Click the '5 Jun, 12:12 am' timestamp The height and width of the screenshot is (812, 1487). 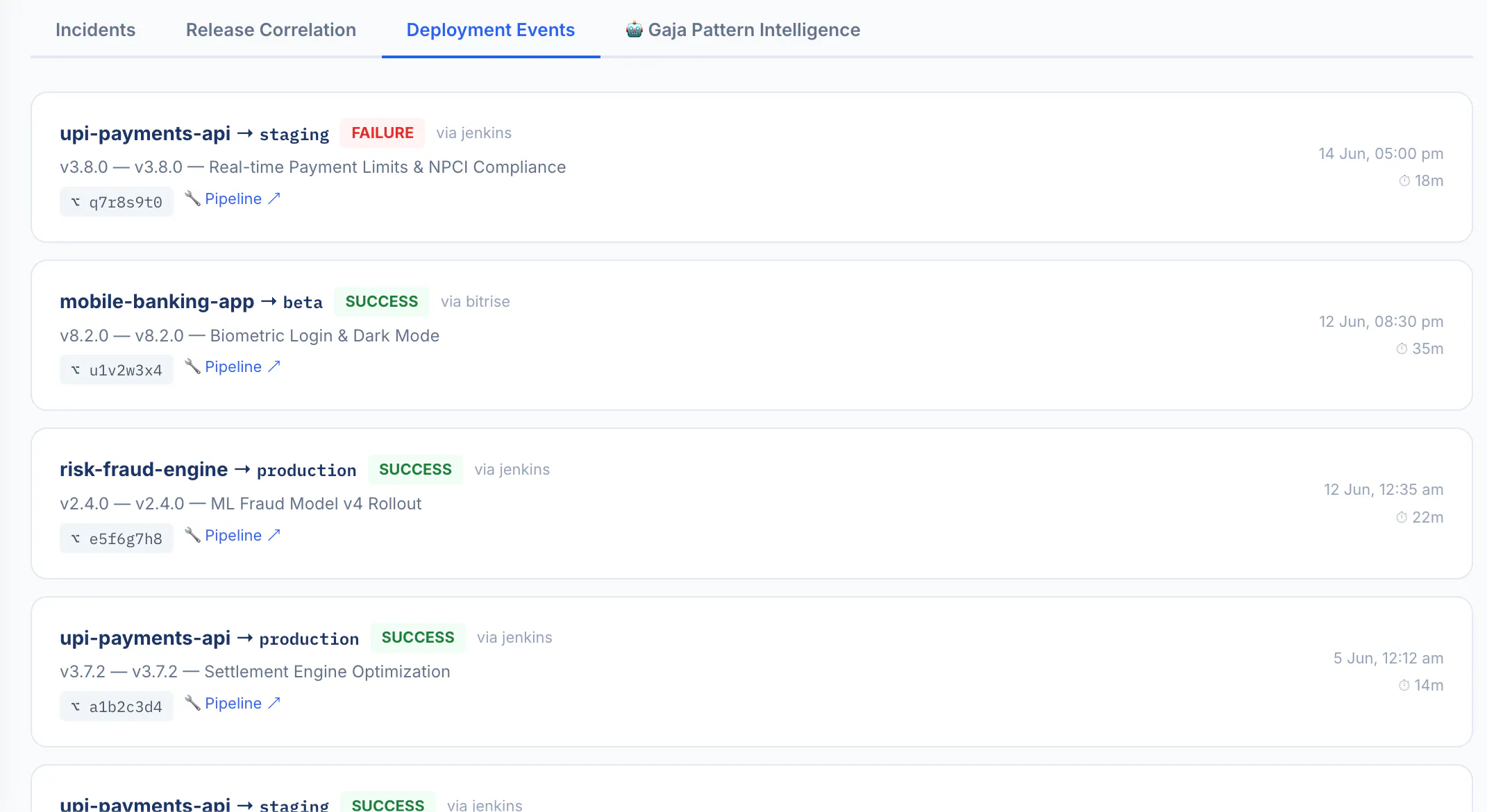[x=1388, y=658]
